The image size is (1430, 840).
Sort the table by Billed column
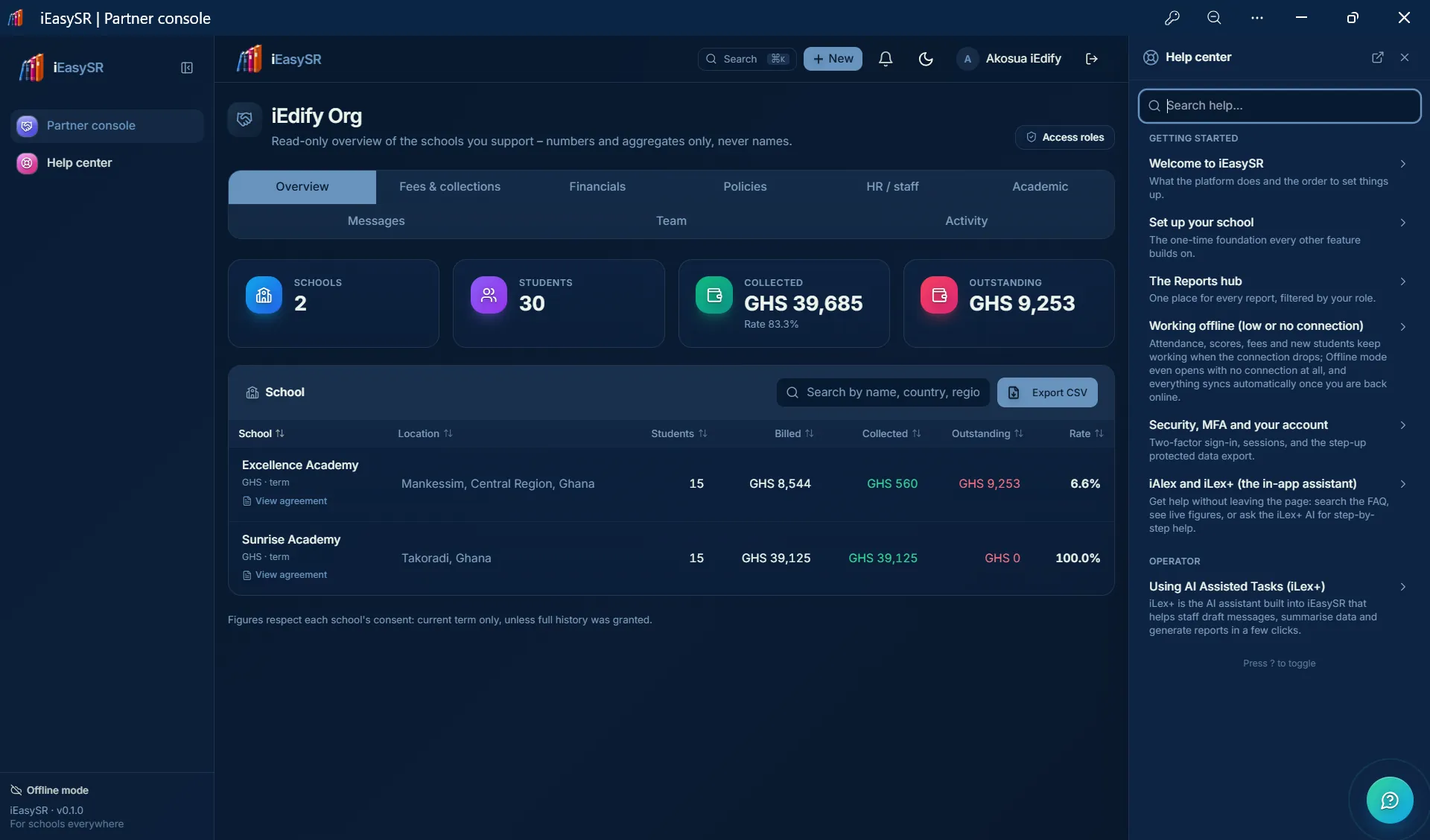(x=794, y=433)
